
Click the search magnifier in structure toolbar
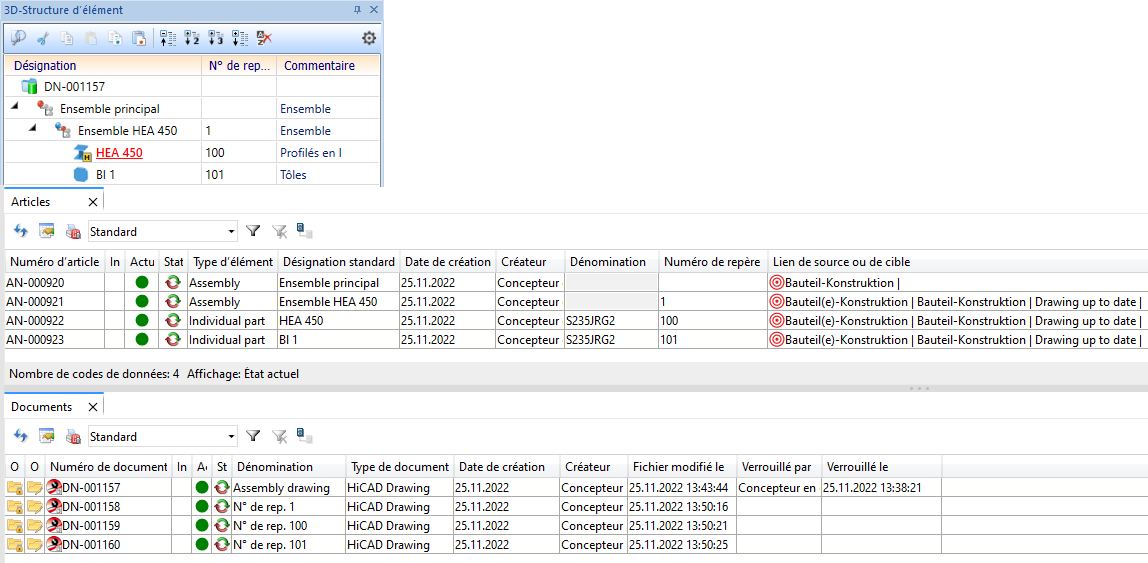click(x=18, y=38)
